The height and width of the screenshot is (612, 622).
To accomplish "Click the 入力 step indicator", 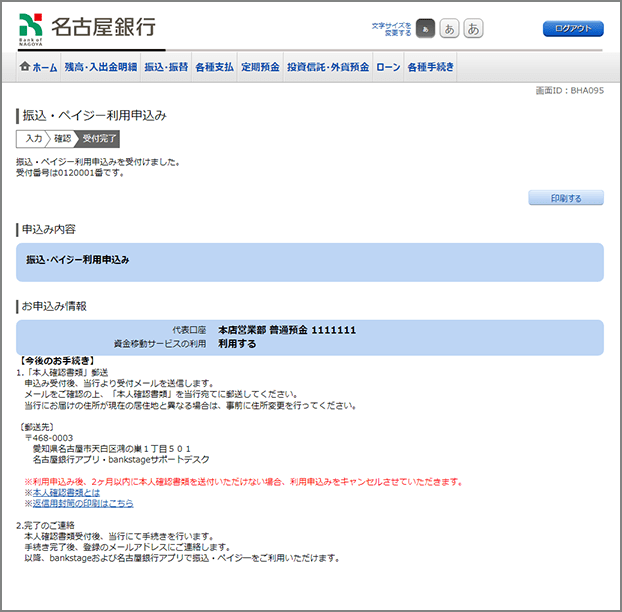I will (33, 138).
